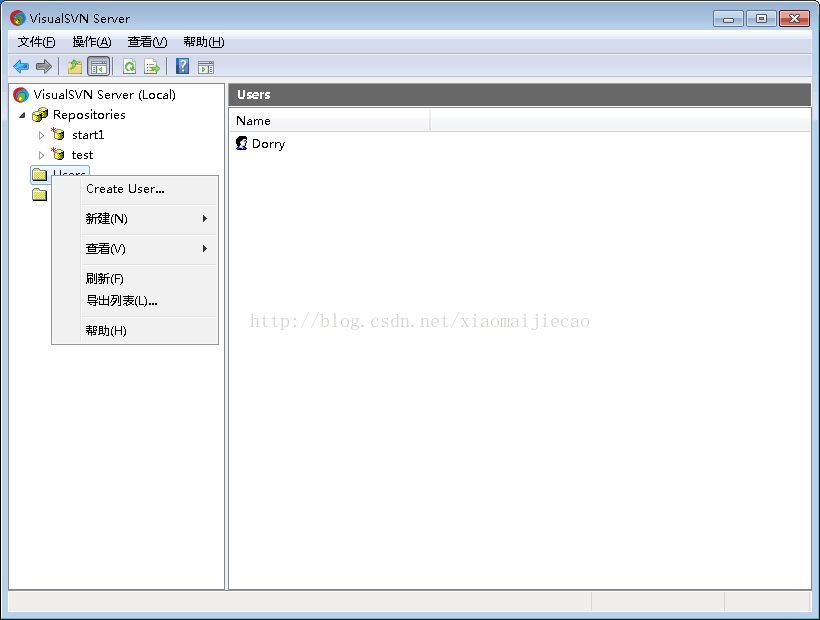
Task: Open the 查看(V) menu in menu bar
Action: click(147, 42)
